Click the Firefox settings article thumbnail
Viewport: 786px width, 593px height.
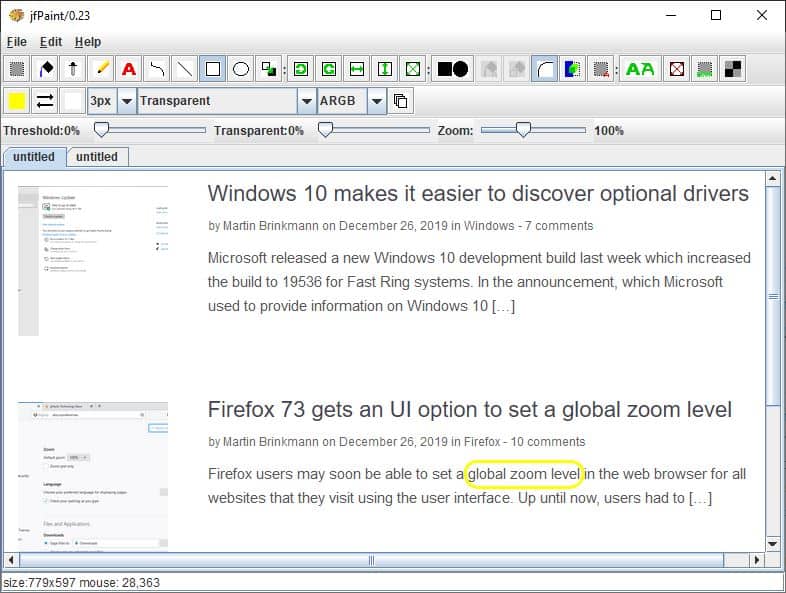(x=93, y=476)
